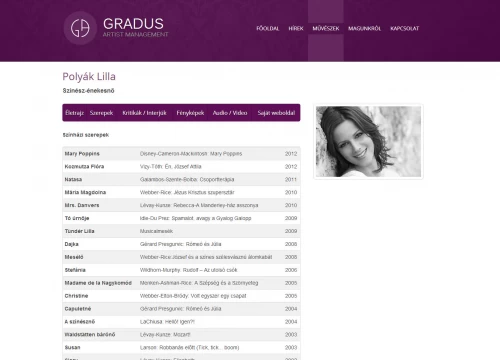Image resolution: width=500 pixels, height=360 pixels.
Task: Click the Gradus GA logo icon
Action: pyautogui.click(x=80, y=28)
